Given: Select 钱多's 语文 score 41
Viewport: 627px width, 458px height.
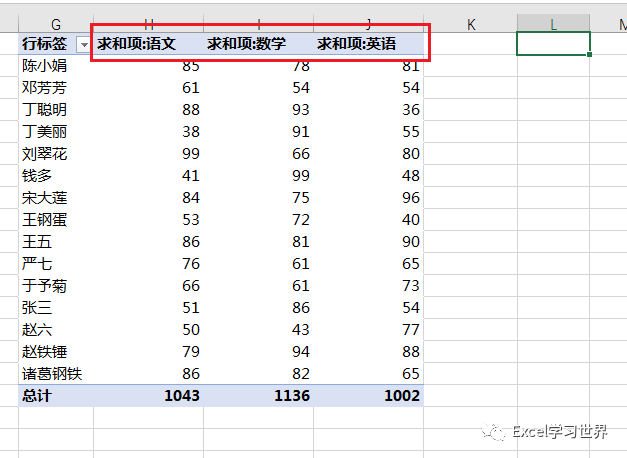Looking at the screenshot, I should pos(148,176).
